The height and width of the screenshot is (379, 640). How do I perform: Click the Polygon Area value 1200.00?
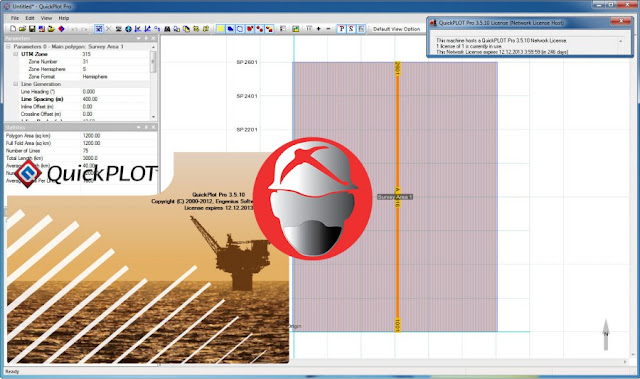click(91, 135)
